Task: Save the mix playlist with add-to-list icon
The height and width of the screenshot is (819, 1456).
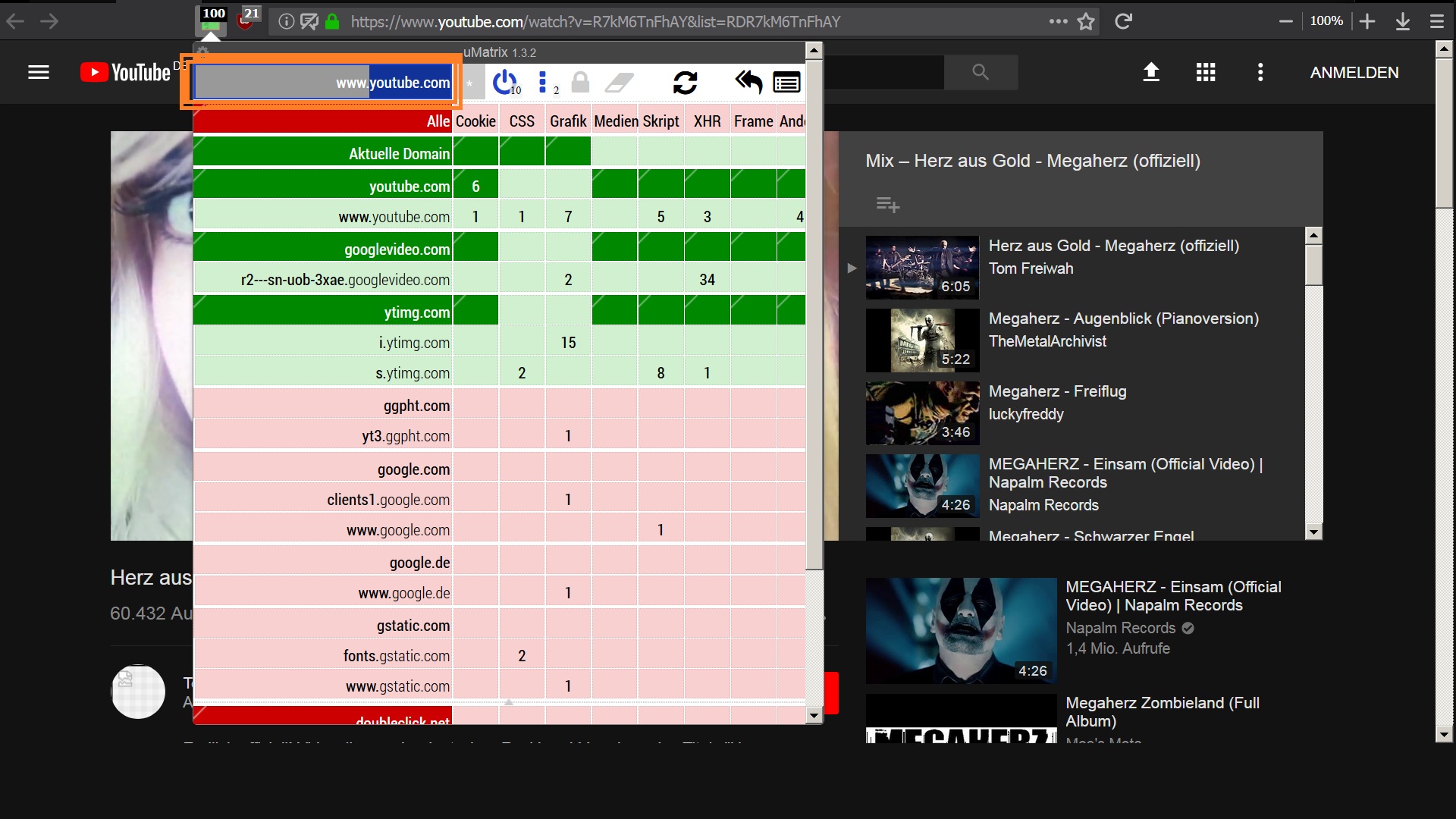Action: pos(887,204)
